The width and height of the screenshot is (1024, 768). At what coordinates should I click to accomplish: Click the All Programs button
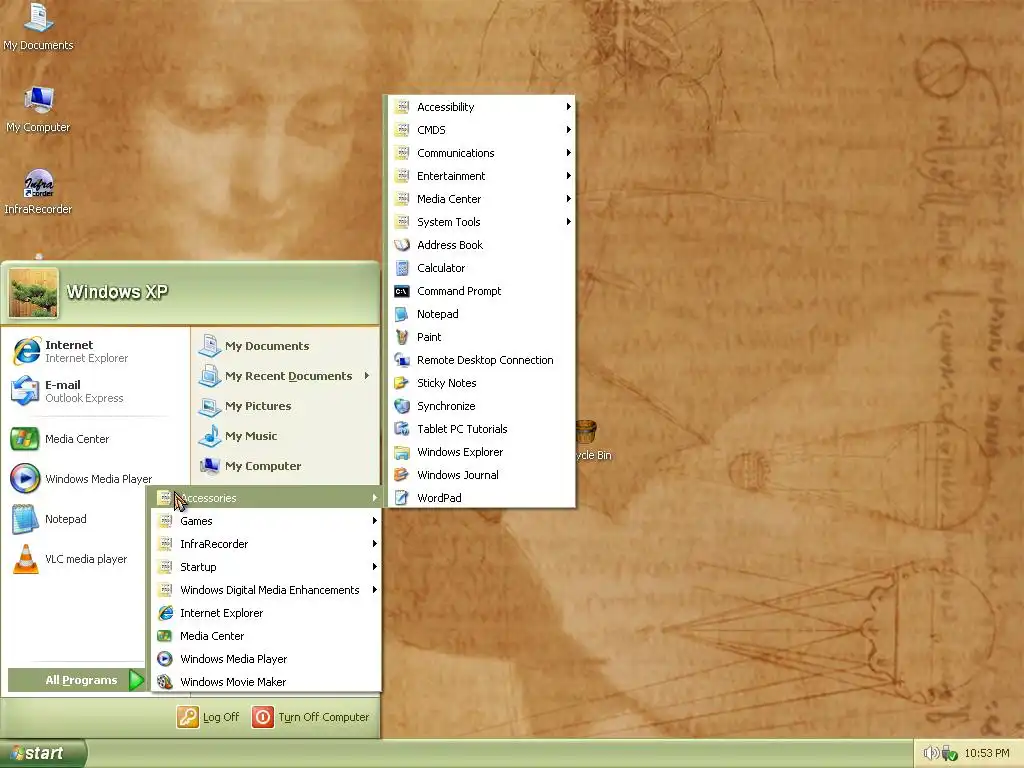pos(76,680)
